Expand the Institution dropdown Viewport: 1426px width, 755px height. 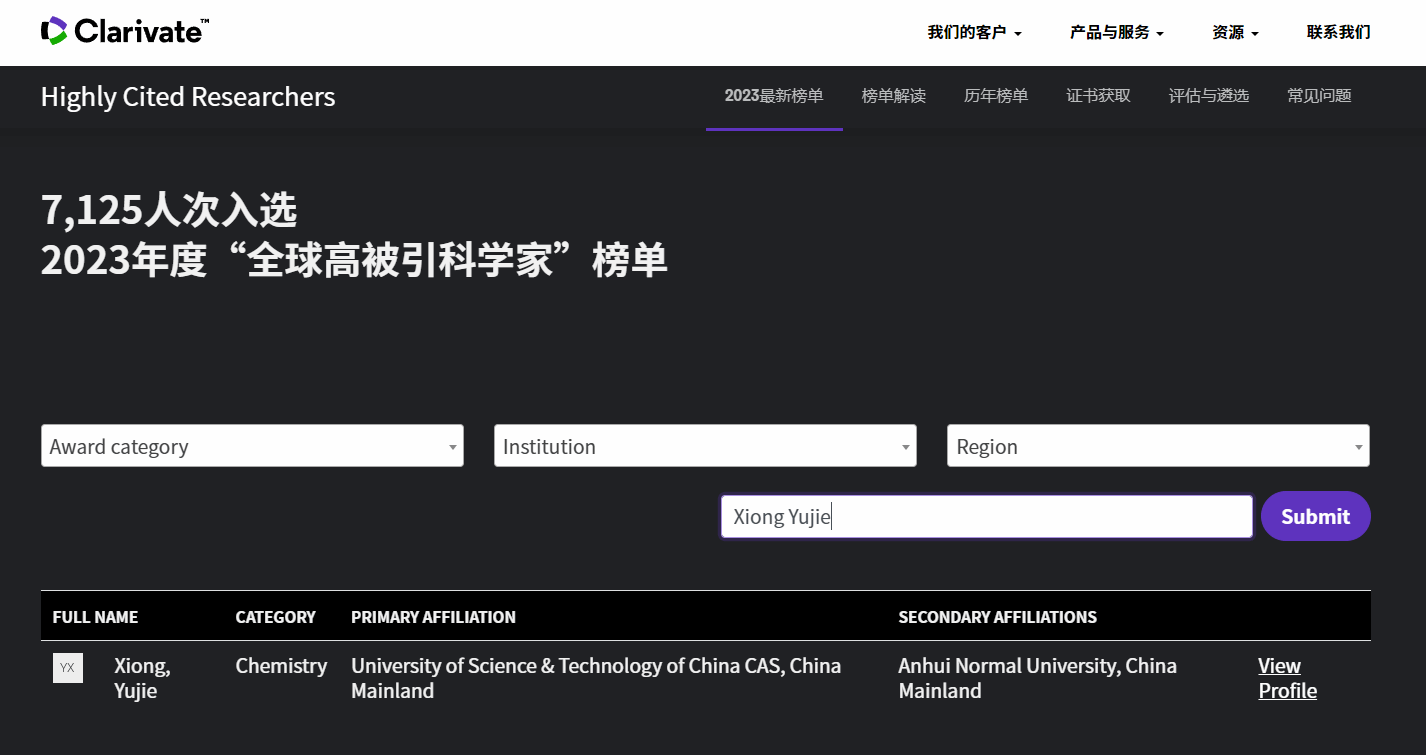pyautogui.click(x=705, y=446)
